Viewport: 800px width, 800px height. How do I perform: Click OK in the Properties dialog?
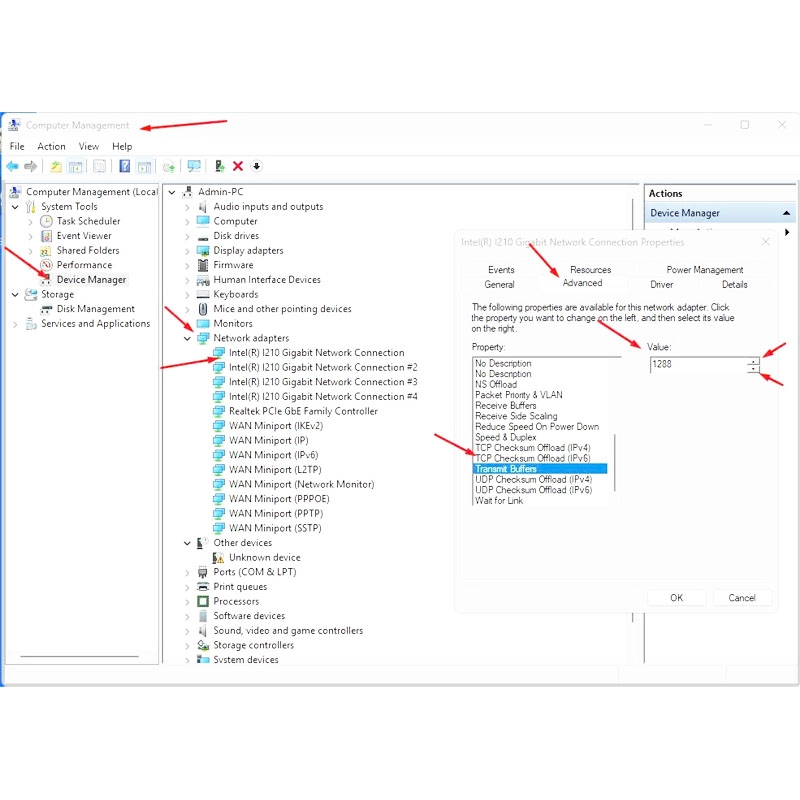coord(677,597)
